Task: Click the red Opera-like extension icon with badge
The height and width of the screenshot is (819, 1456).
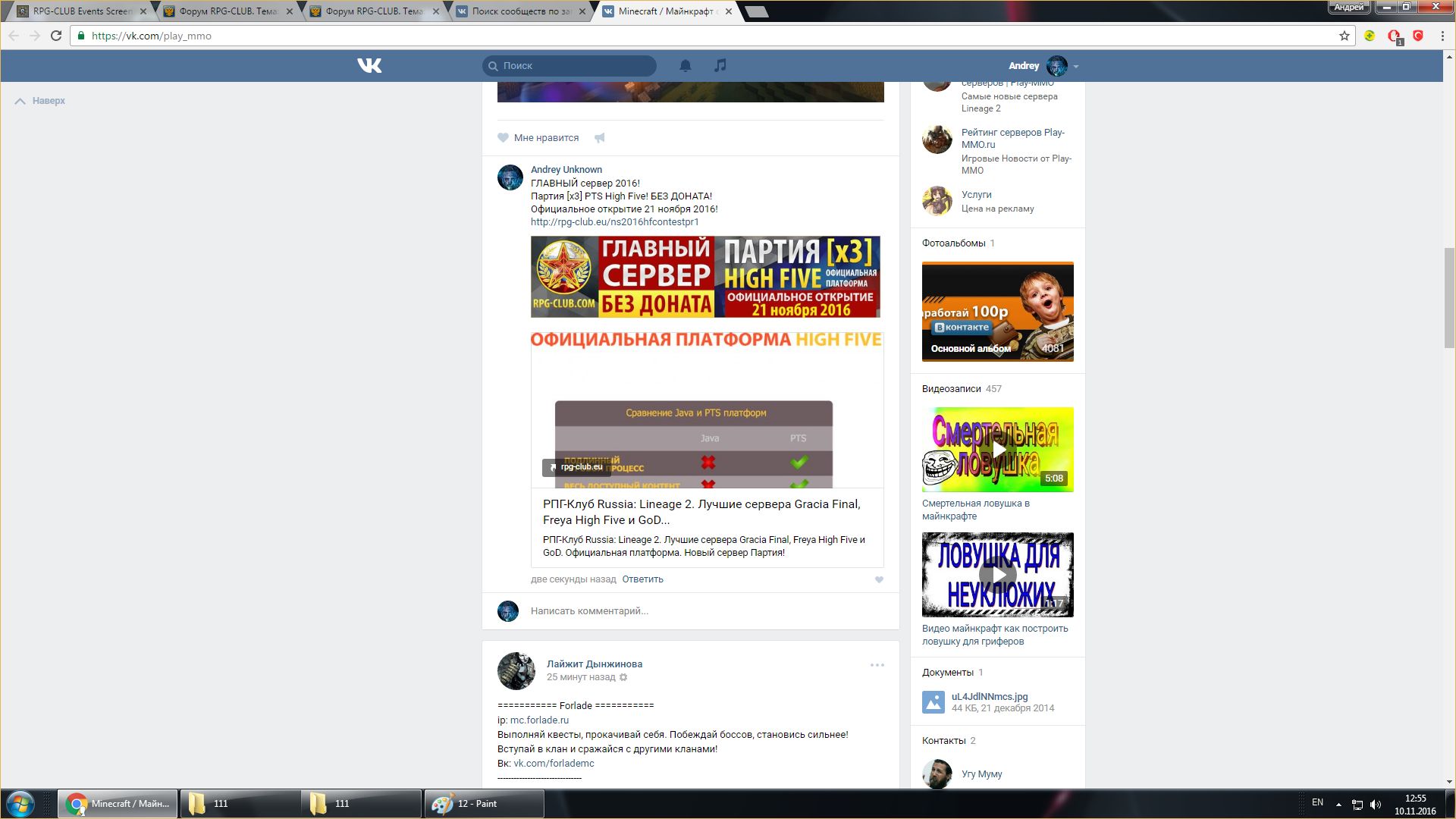Action: pos(1395,36)
